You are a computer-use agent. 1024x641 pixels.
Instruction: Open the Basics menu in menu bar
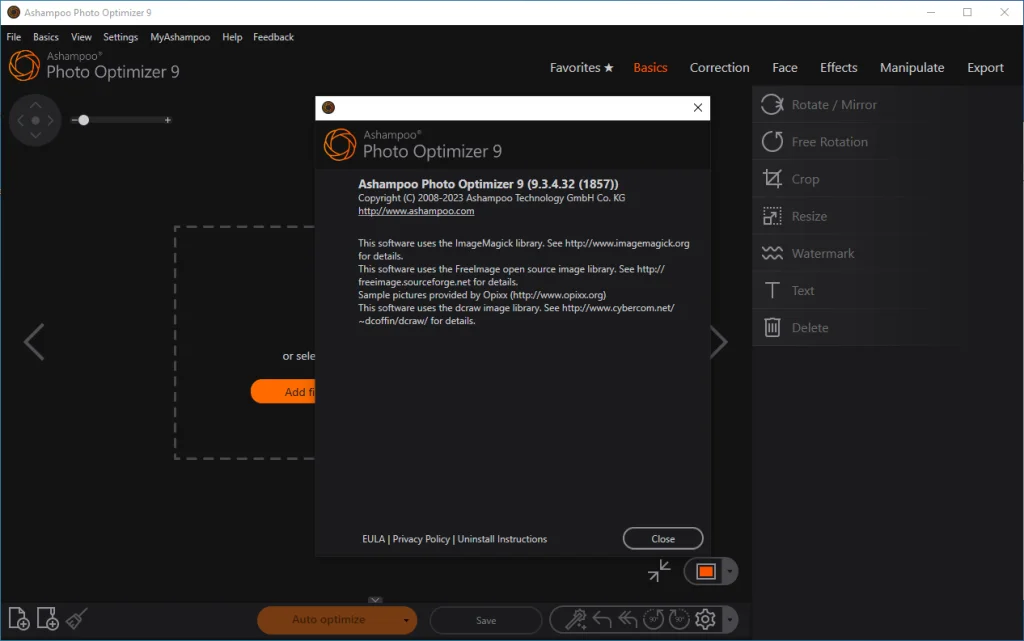point(46,37)
